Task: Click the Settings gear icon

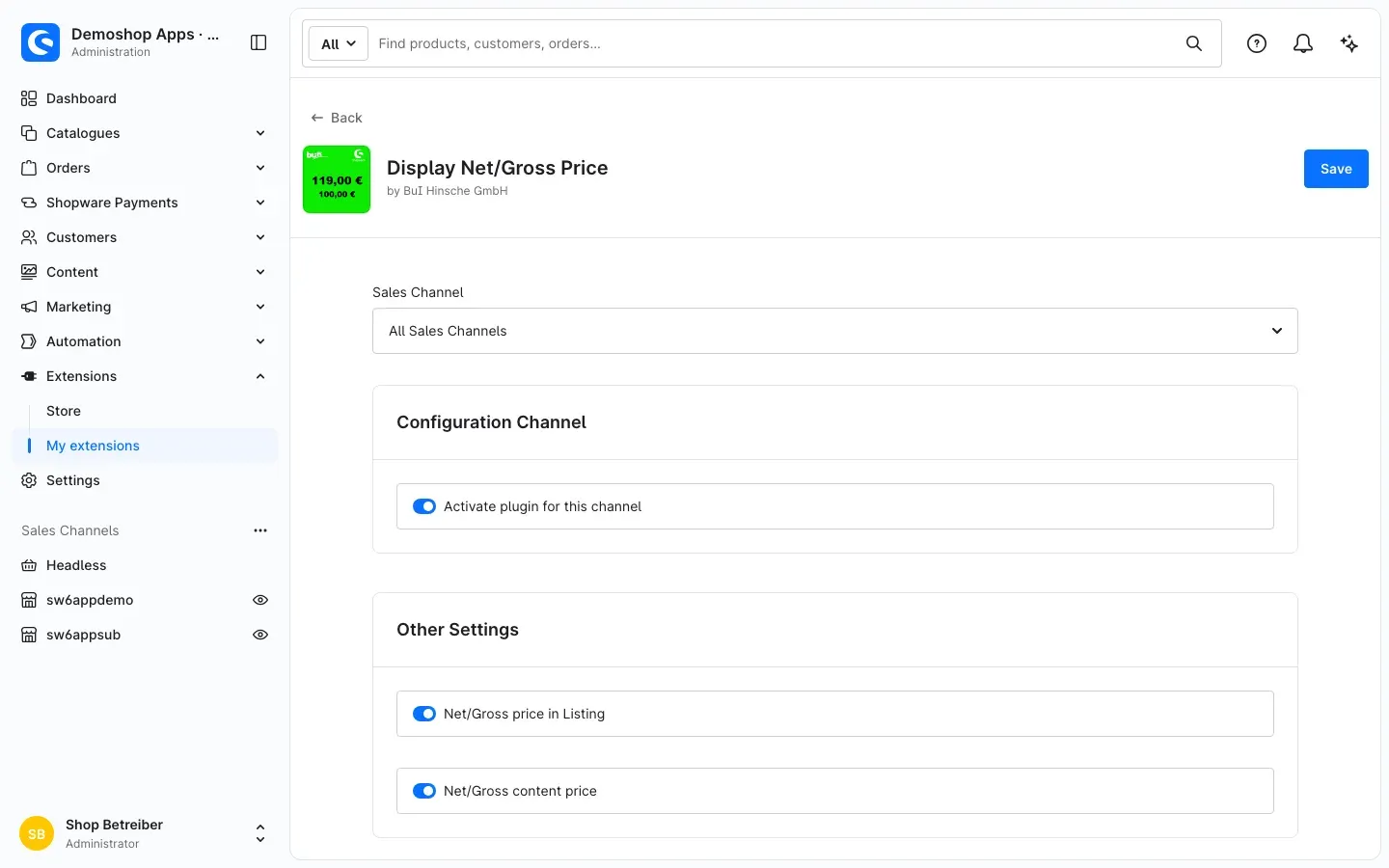Action: click(29, 480)
